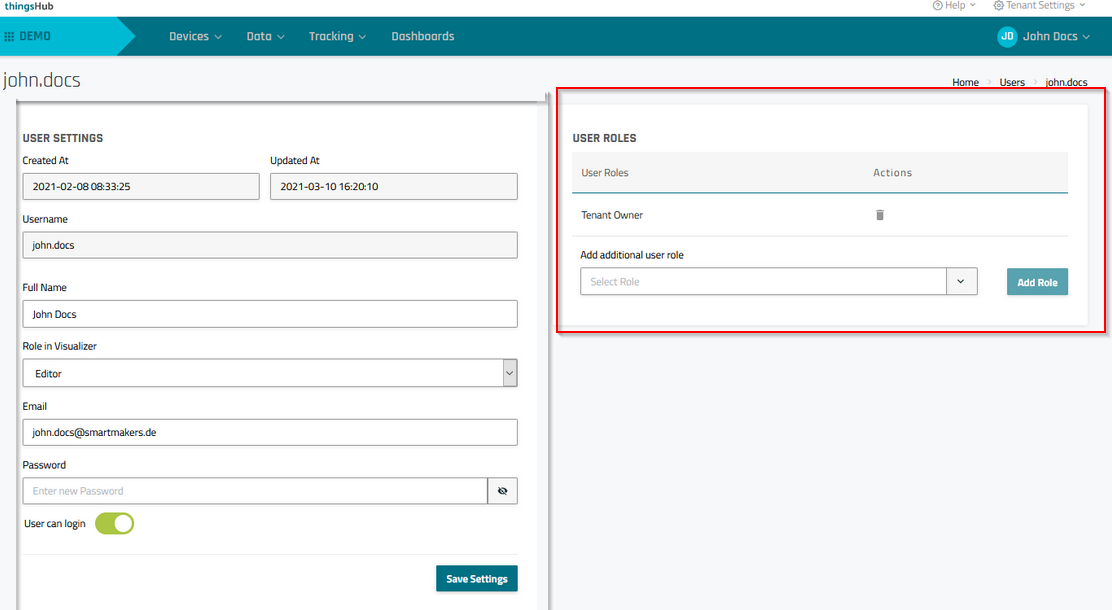Click the grid apps icon beside DEMO

[10, 37]
